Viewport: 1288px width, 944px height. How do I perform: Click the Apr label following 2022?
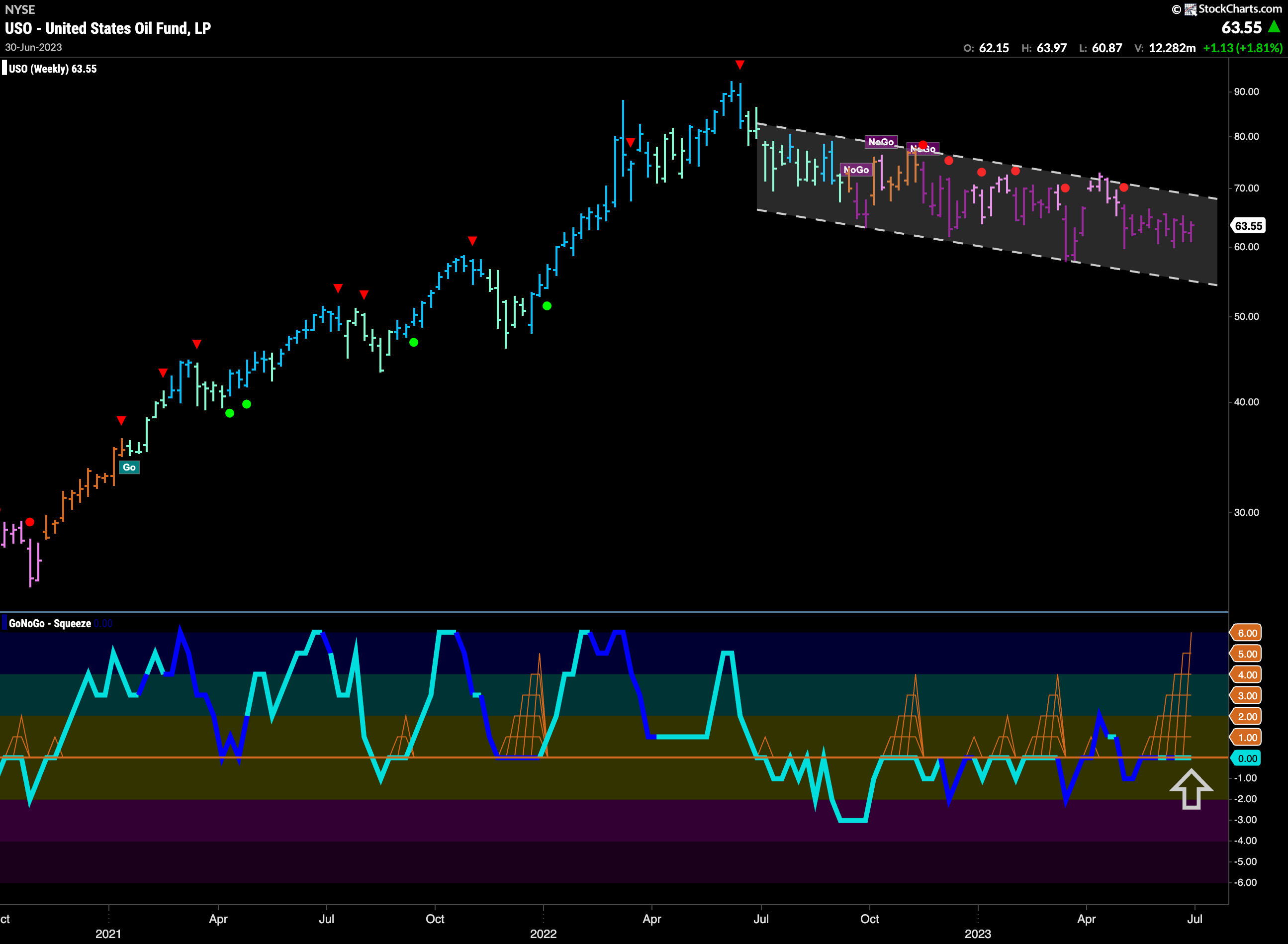(x=651, y=919)
